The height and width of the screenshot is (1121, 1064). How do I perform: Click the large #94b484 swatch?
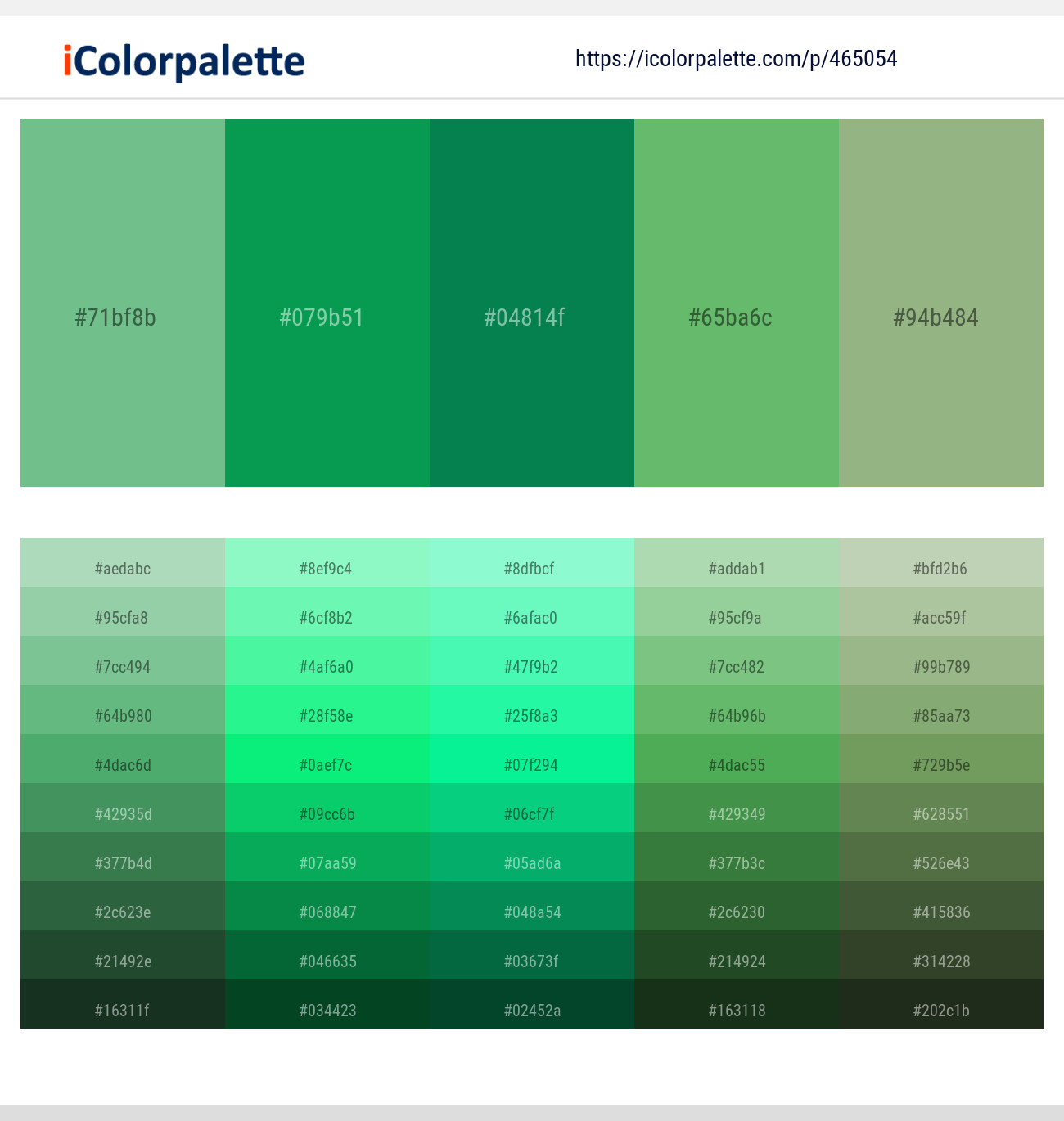[x=941, y=303]
